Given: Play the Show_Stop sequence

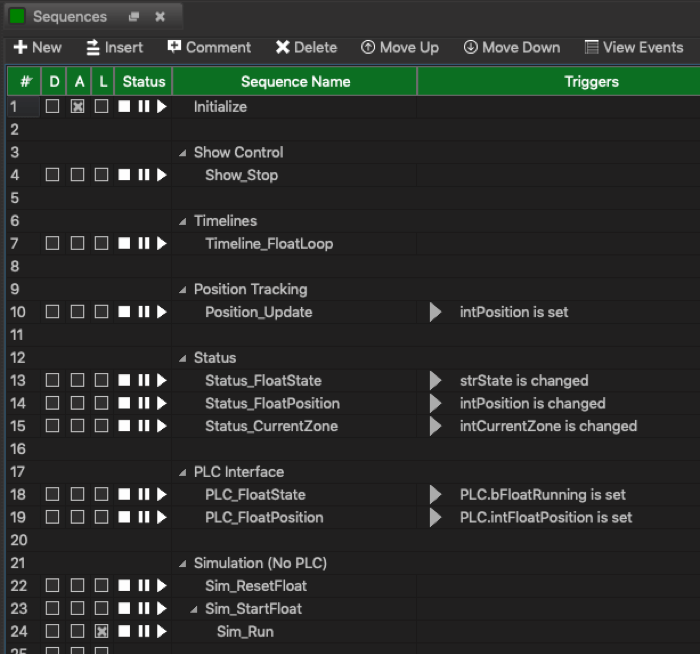Looking at the screenshot, I should 162,175.
